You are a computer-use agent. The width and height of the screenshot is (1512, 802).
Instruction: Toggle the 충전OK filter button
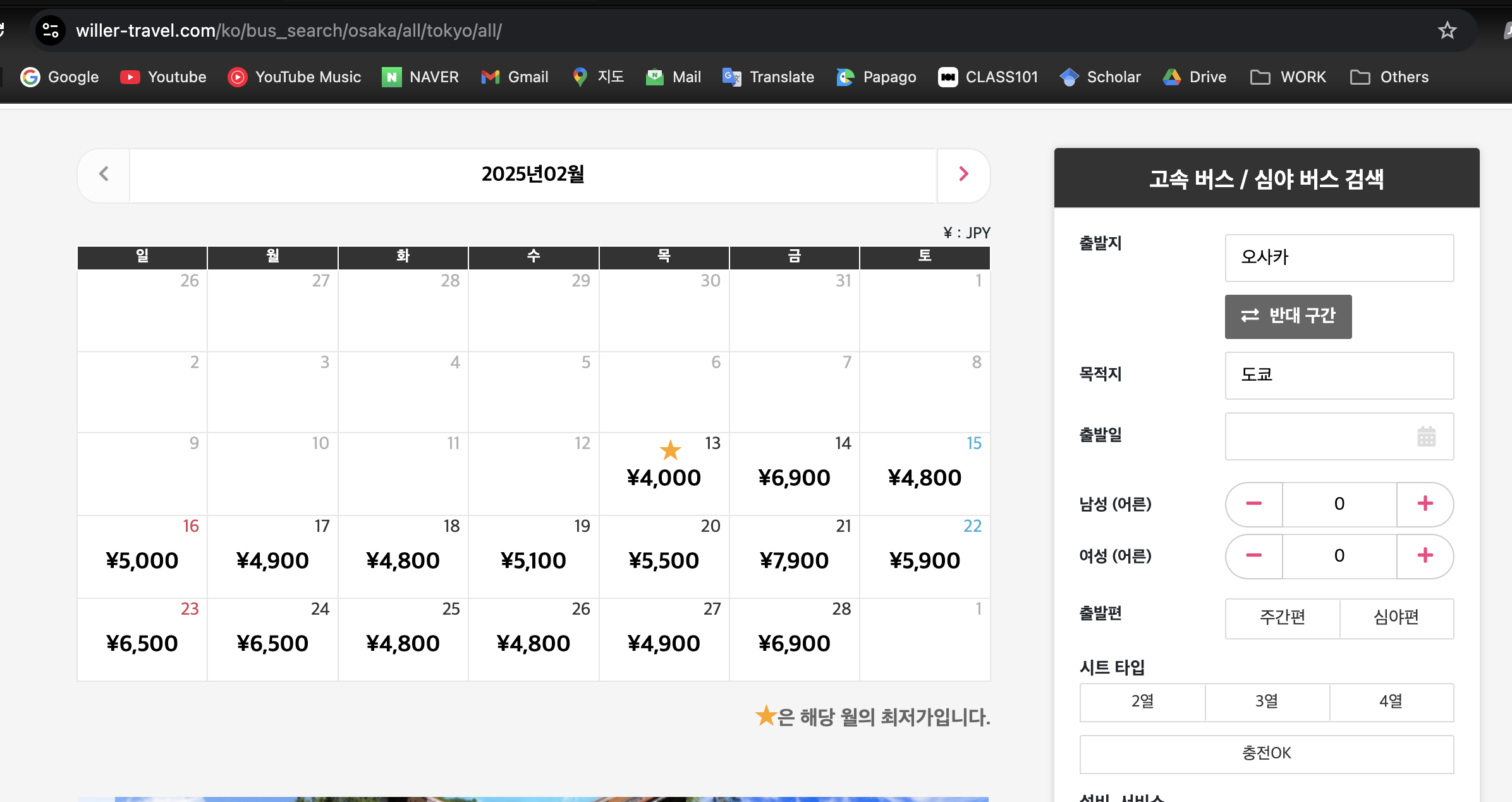click(1267, 753)
